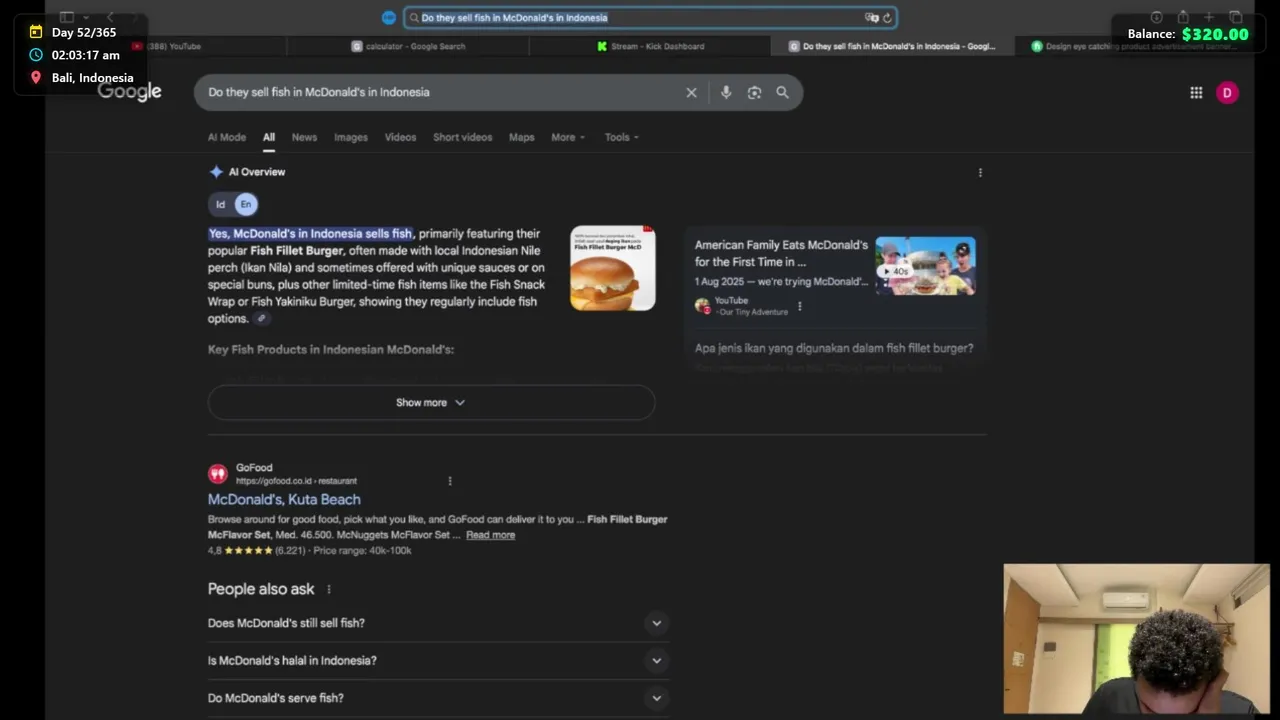Click 'Key Fish Products in Indonesian McDonald's' heading
This screenshot has height=720, width=1280.
click(331, 350)
